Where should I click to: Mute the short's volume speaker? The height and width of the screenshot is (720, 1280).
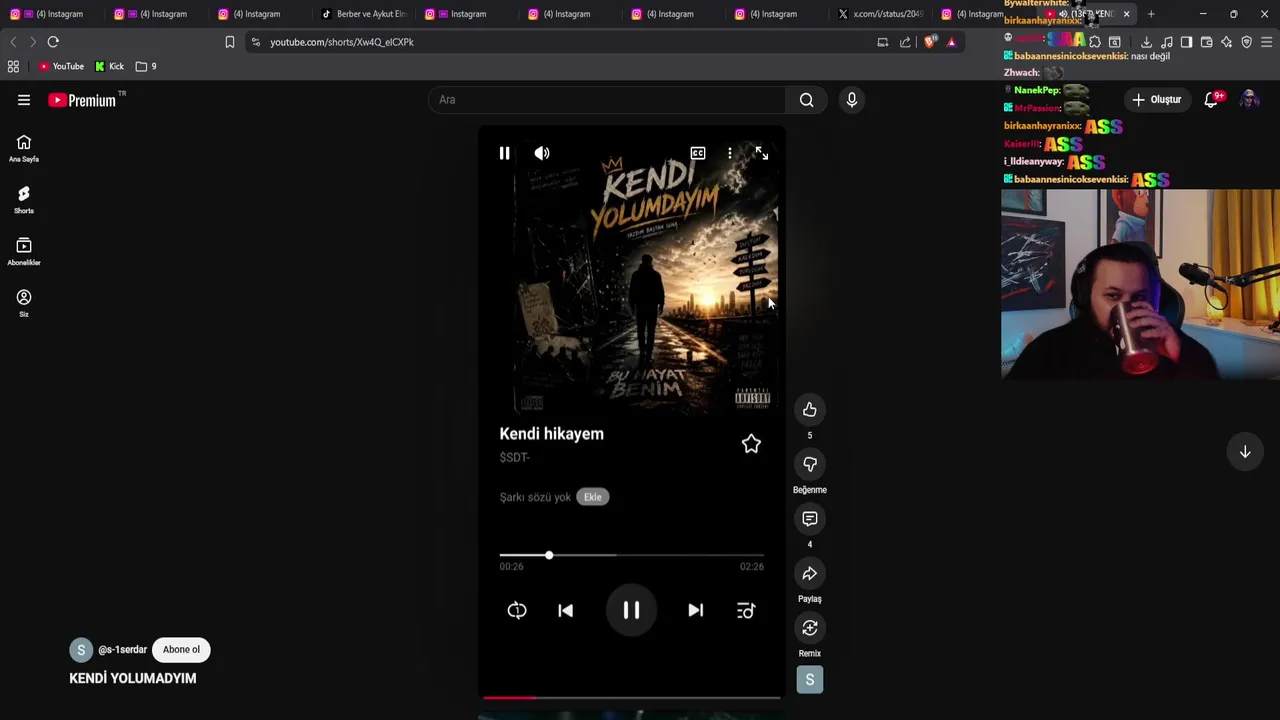click(542, 153)
